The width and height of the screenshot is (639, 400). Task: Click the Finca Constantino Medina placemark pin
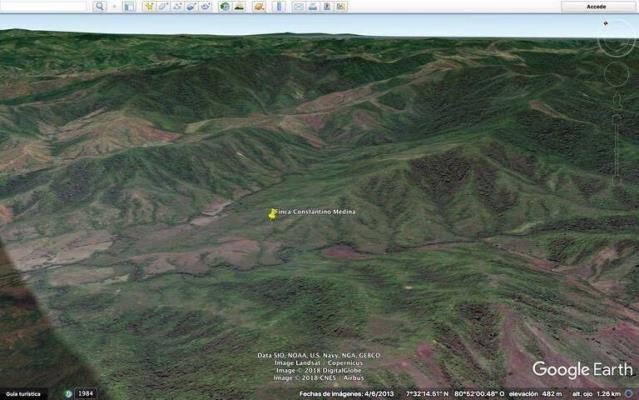272,213
